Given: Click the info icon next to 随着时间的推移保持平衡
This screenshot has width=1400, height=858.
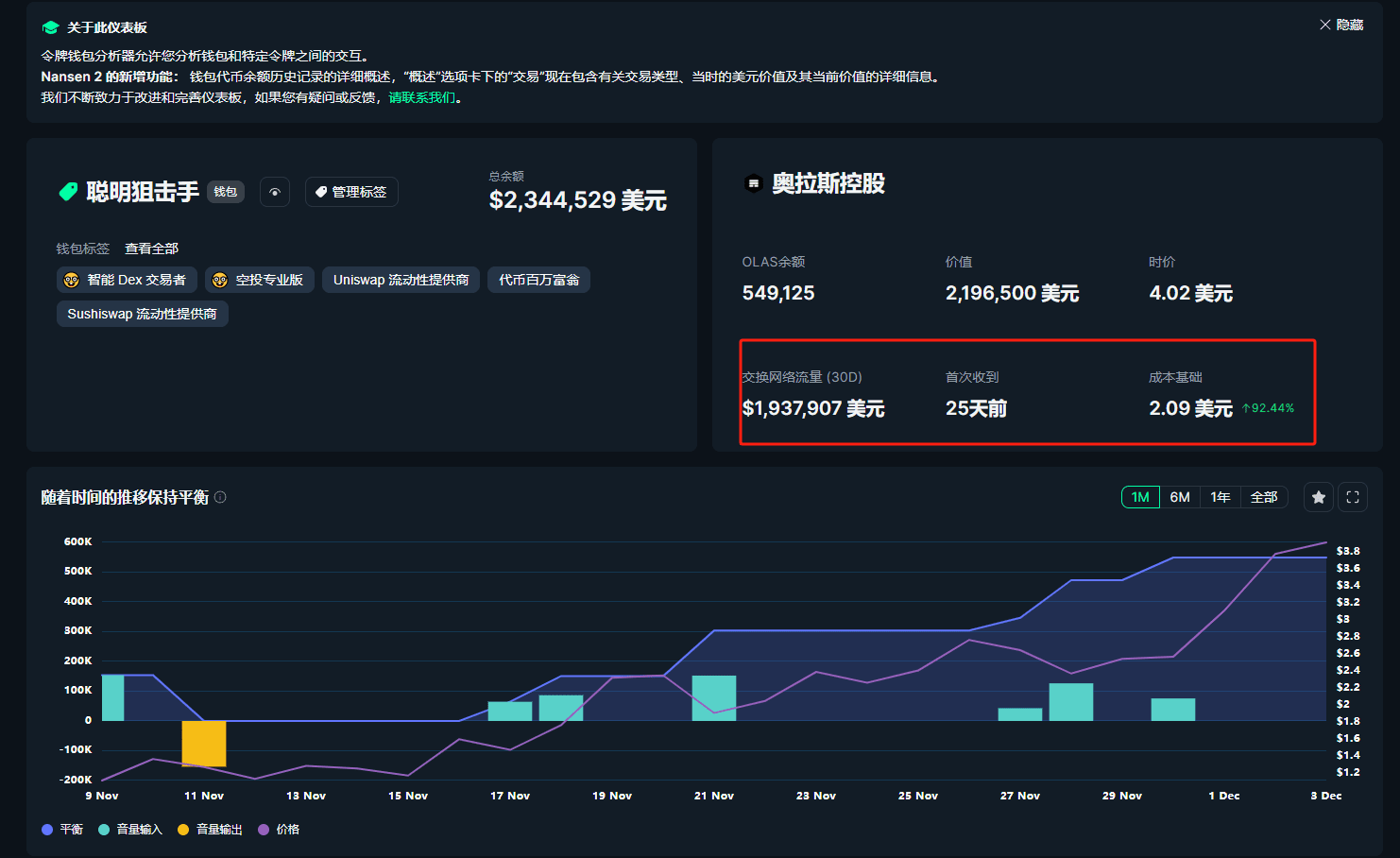Looking at the screenshot, I should [220, 497].
